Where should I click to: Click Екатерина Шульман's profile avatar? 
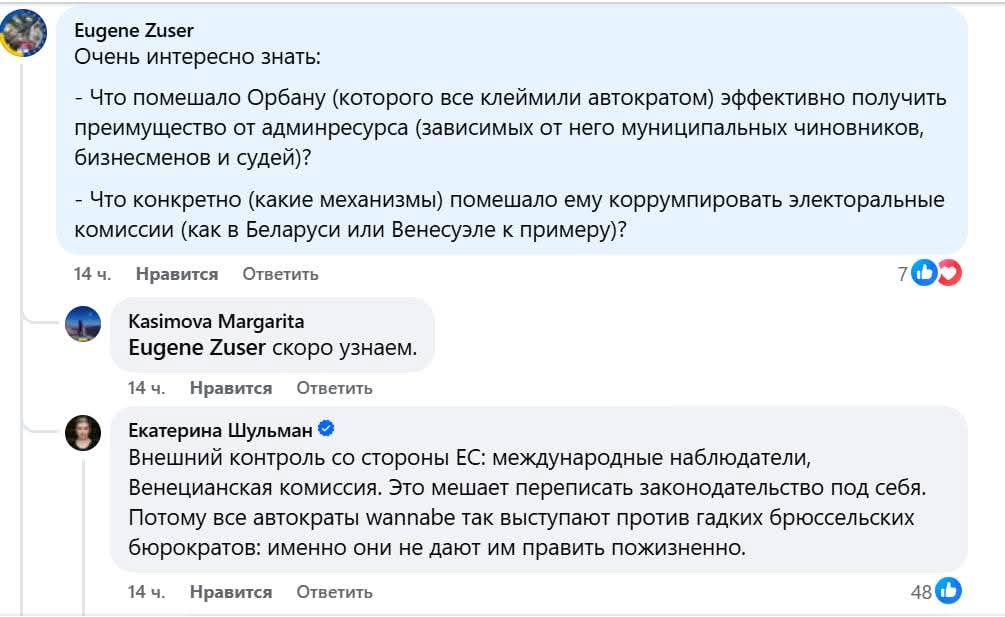(83, 432)
